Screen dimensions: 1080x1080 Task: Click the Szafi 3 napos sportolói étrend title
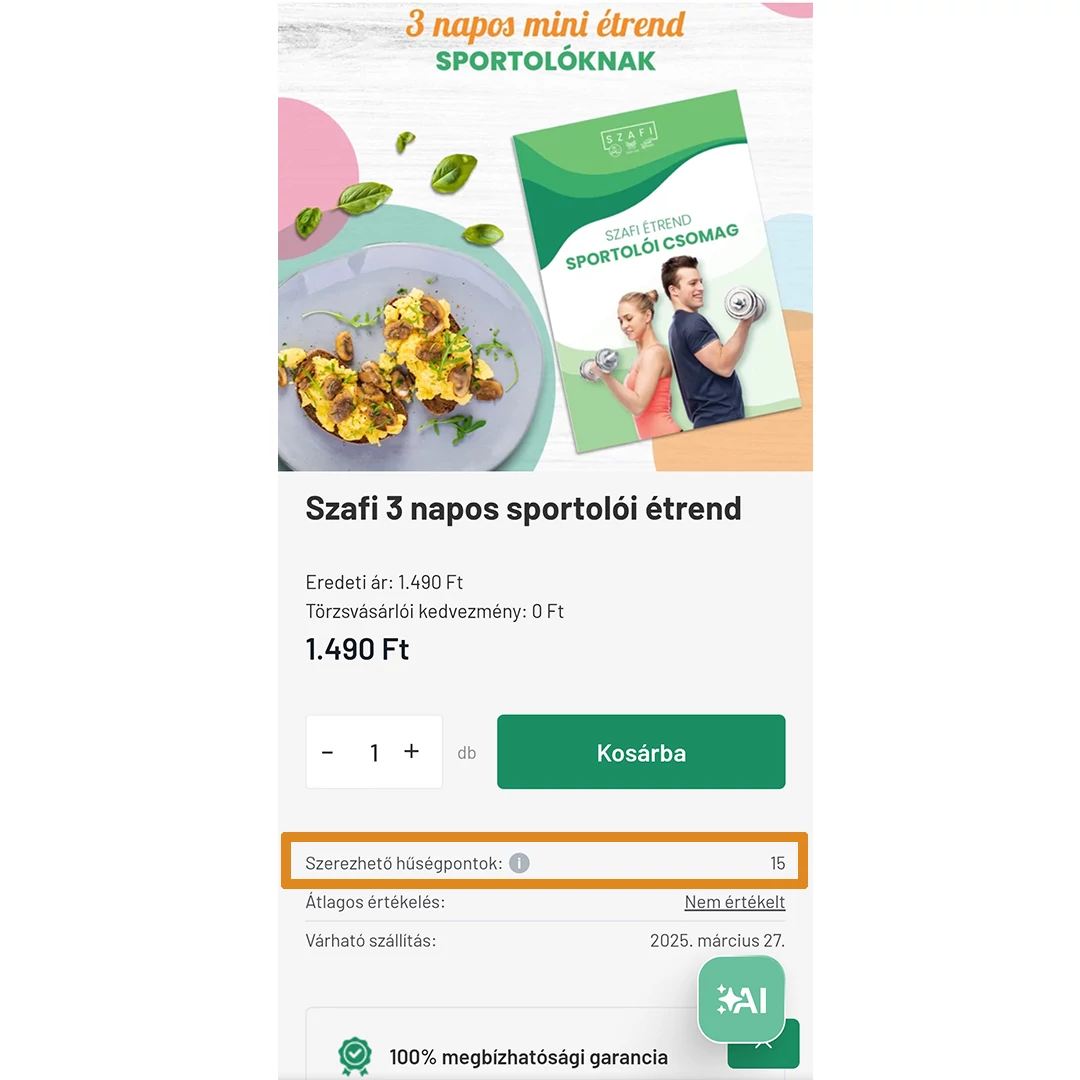click(523, 509)
